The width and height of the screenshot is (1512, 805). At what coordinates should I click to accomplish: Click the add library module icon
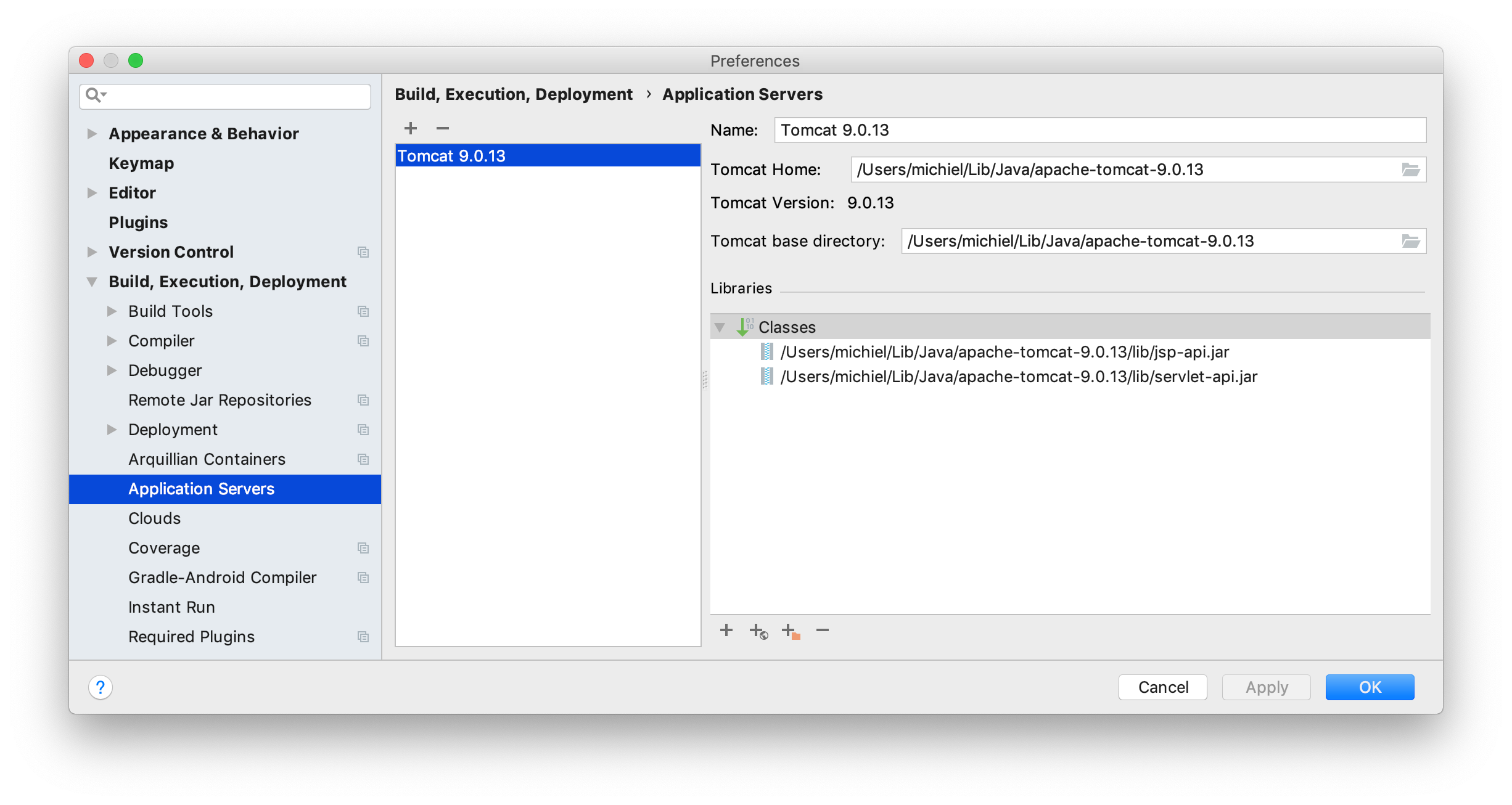(790, 631)
